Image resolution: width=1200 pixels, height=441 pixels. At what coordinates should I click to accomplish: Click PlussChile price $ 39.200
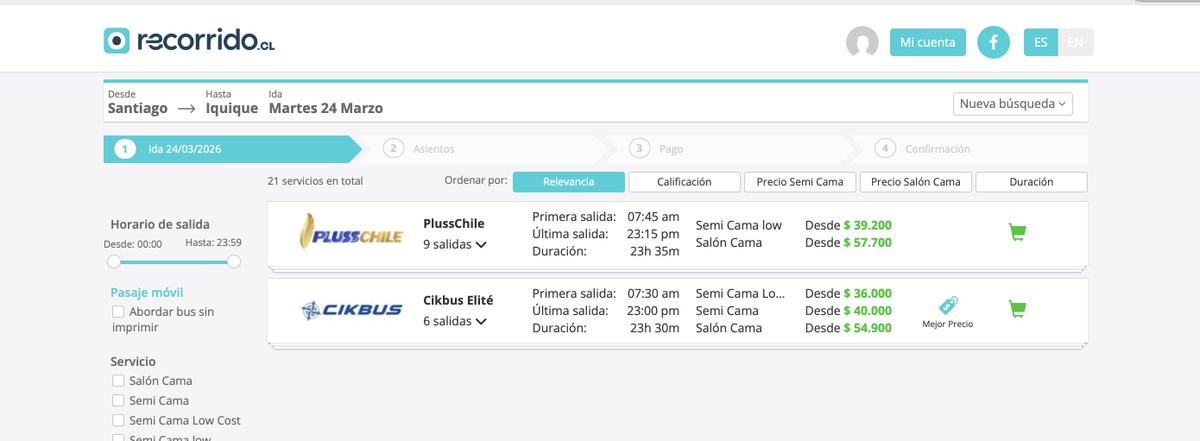(x=867, y=225)
